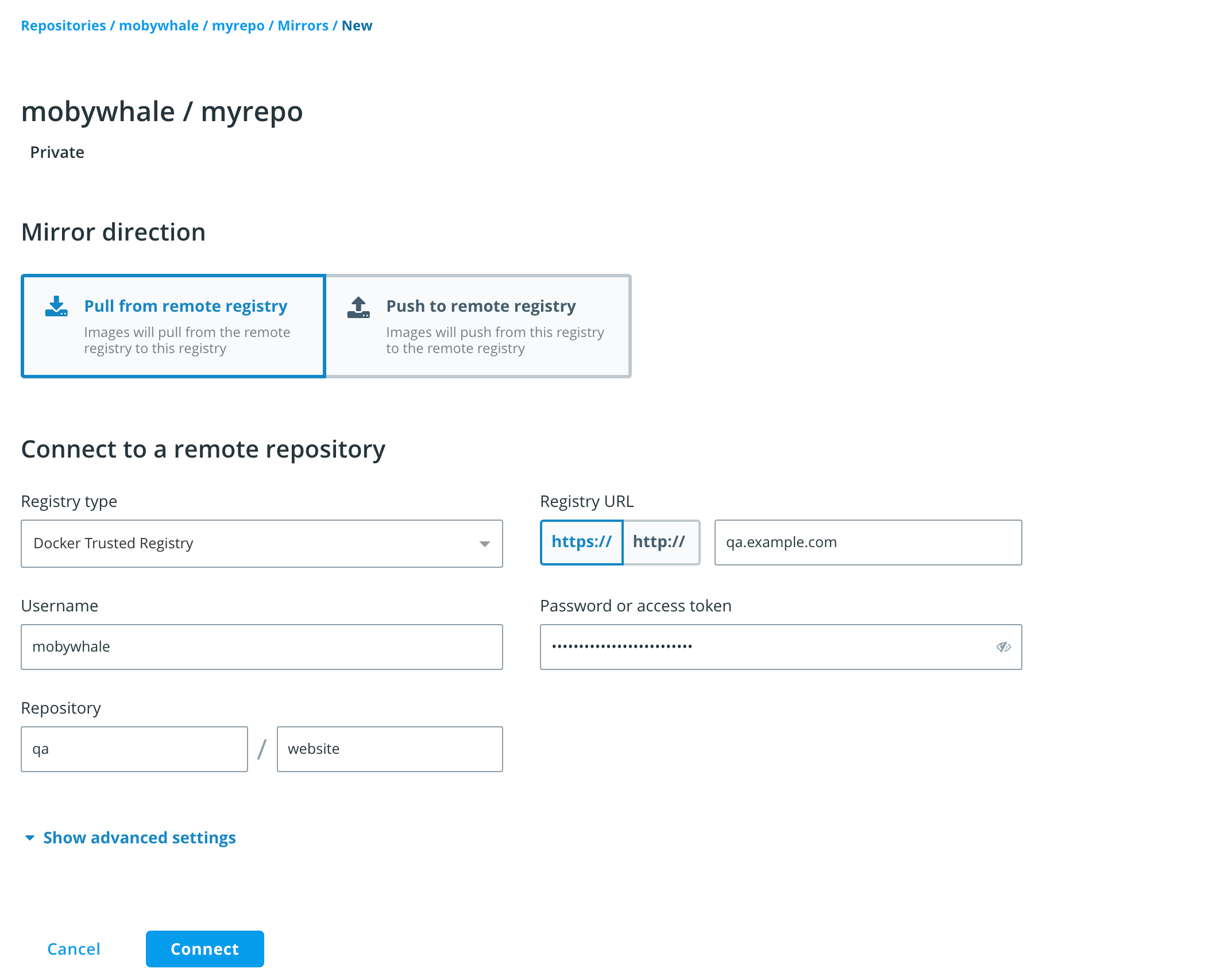Click Cancel to discard changes

(74, 948)
